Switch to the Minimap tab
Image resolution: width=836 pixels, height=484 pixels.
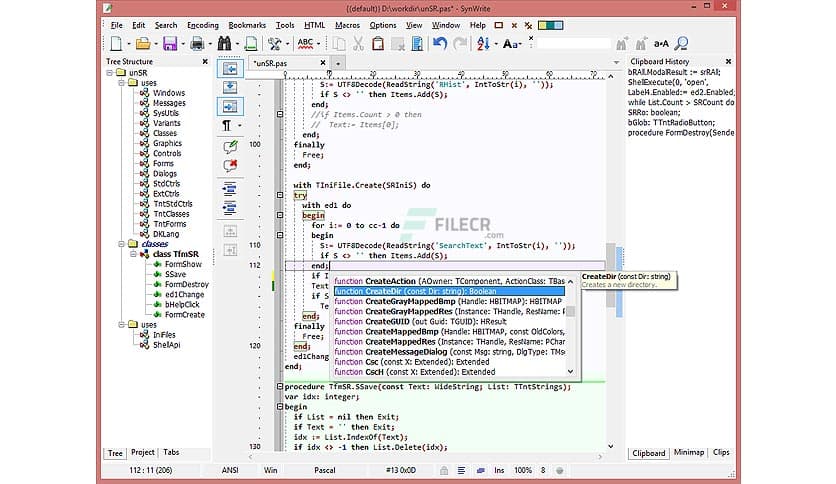(x=688, y=452)
